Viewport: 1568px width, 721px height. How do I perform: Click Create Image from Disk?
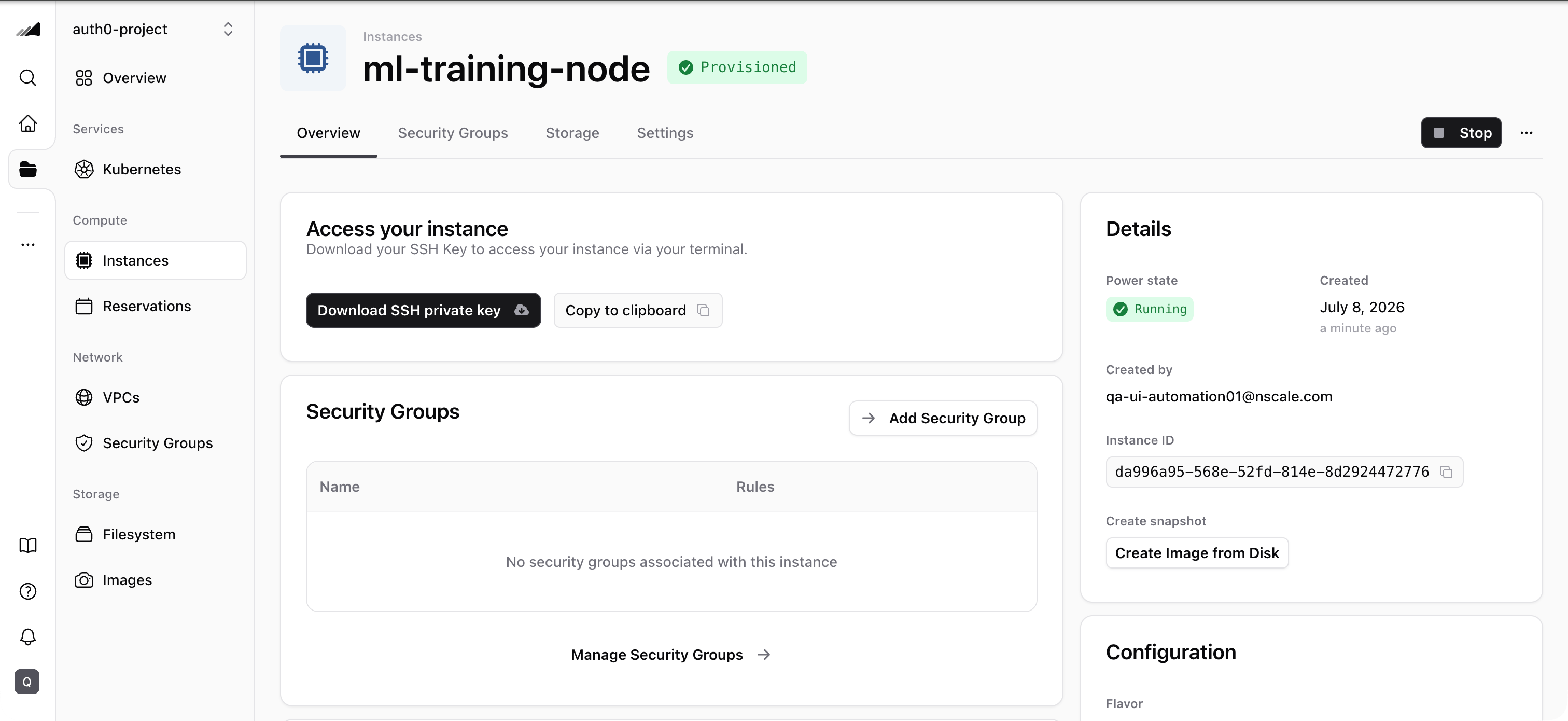1197,553
